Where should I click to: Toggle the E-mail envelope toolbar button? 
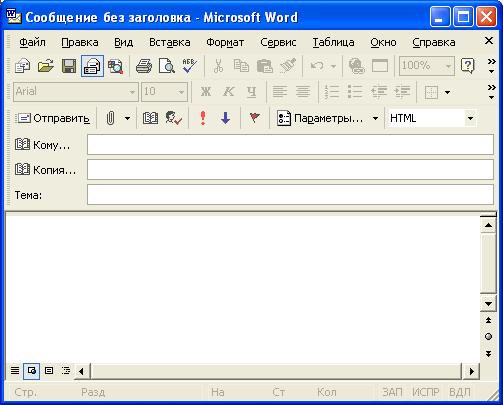click(92, 66)
